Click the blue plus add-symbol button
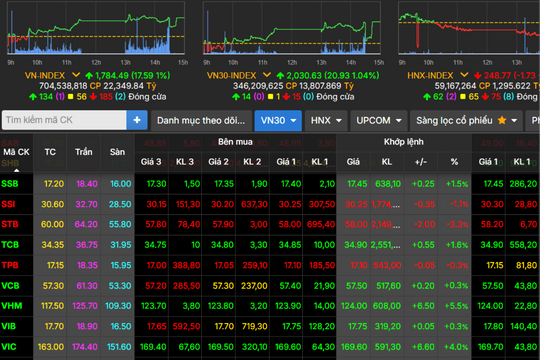Screen dimensions: 540x360 click(x=137, y=120)
